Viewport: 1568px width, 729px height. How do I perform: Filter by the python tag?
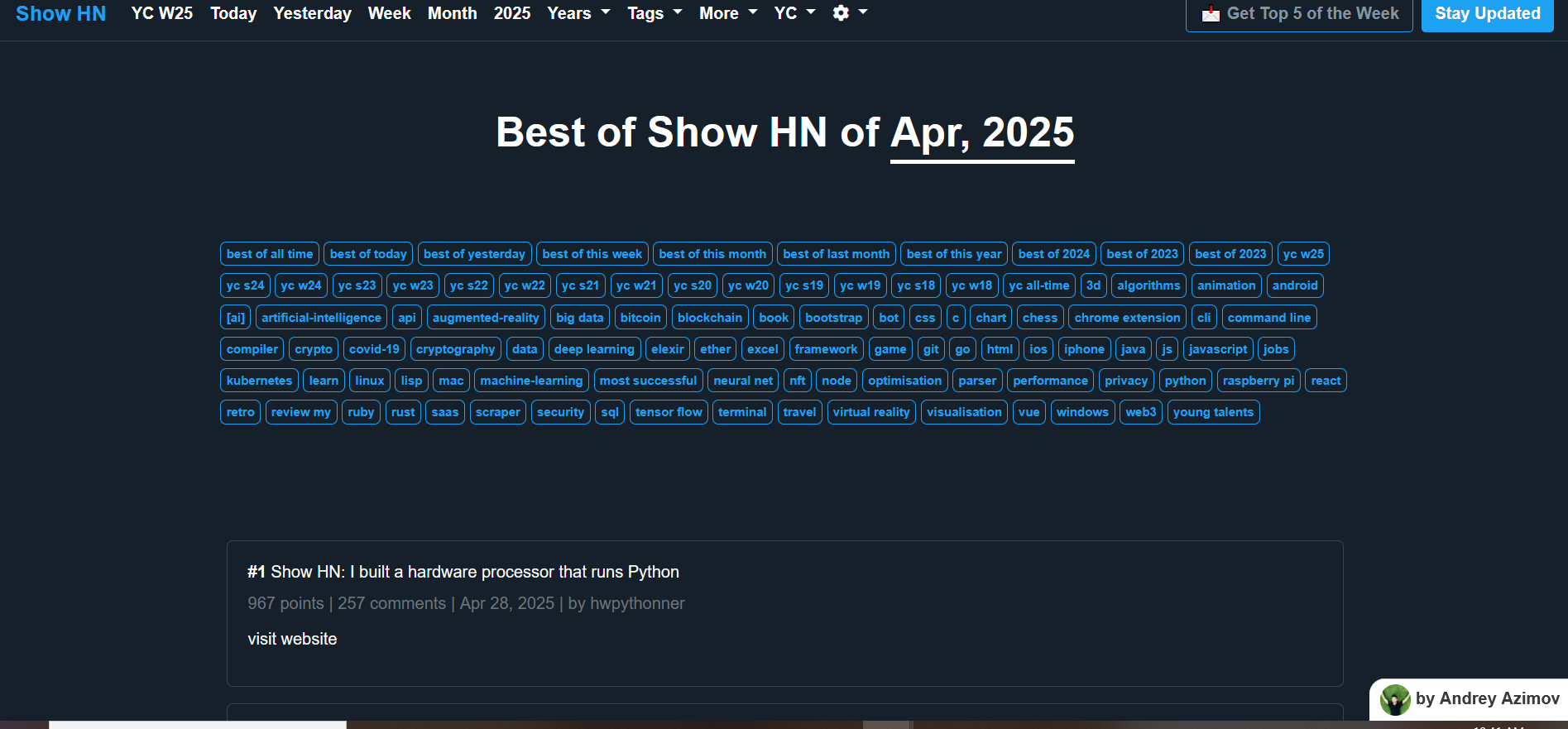pos(1186,381)
